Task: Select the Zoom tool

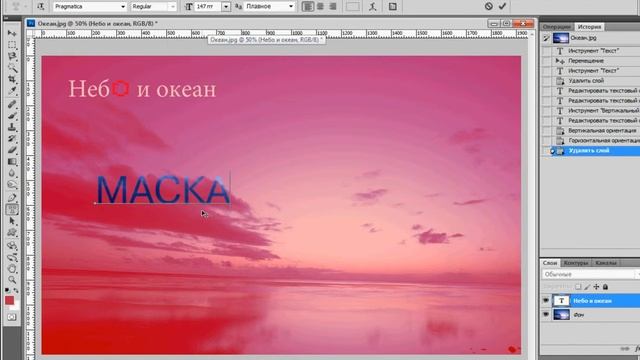Action: tap(12, 280)
